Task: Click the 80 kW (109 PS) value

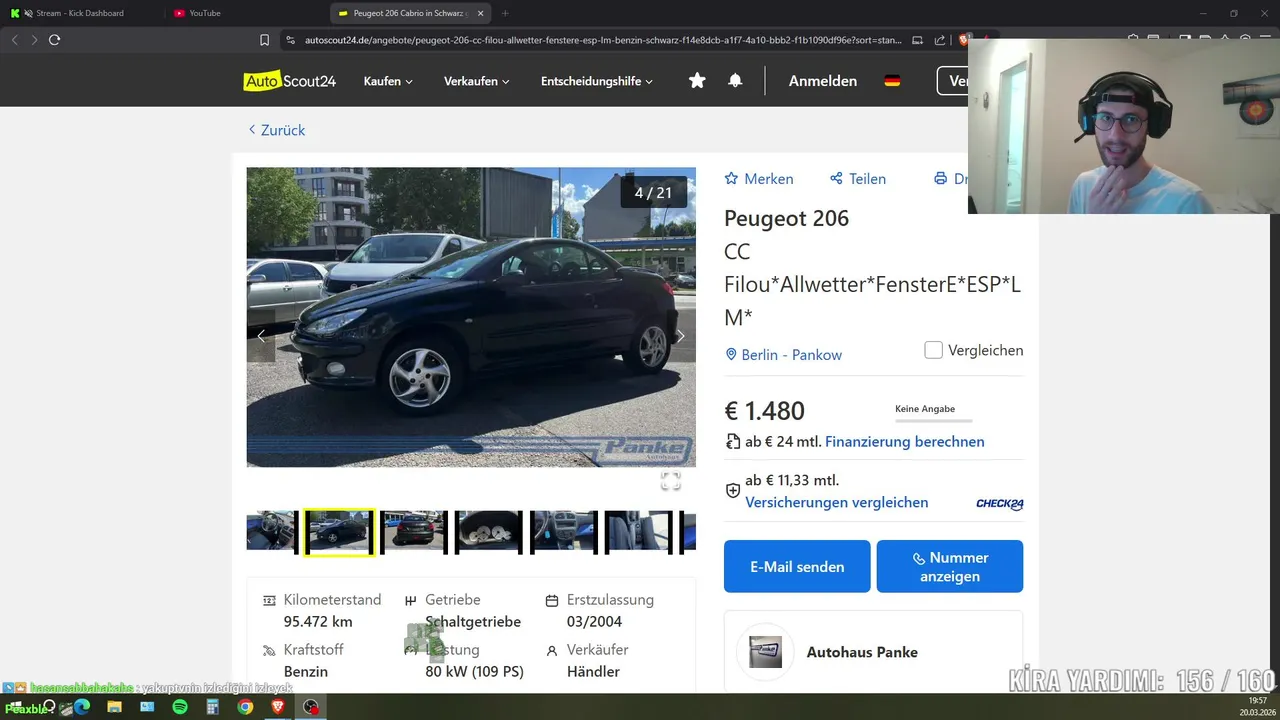Action: 474,672
